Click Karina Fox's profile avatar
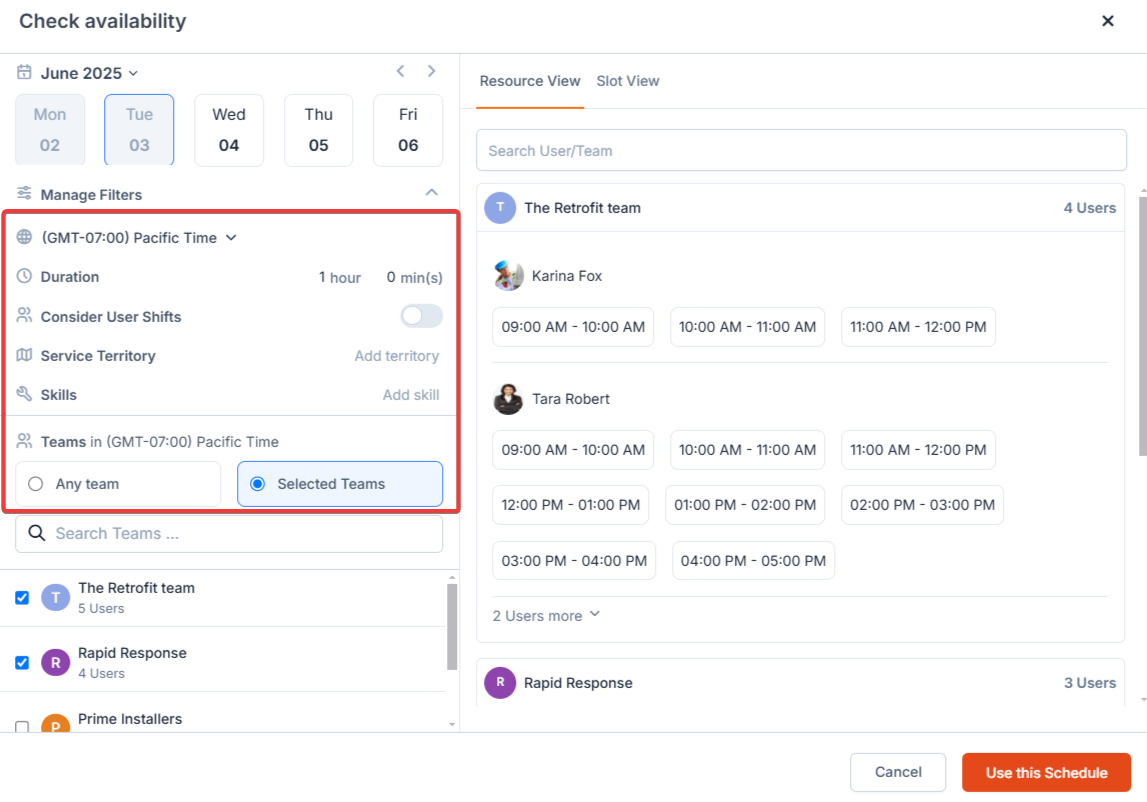Image resolution: width=1147 pixels, height=802 pixels. click(508, 276)
